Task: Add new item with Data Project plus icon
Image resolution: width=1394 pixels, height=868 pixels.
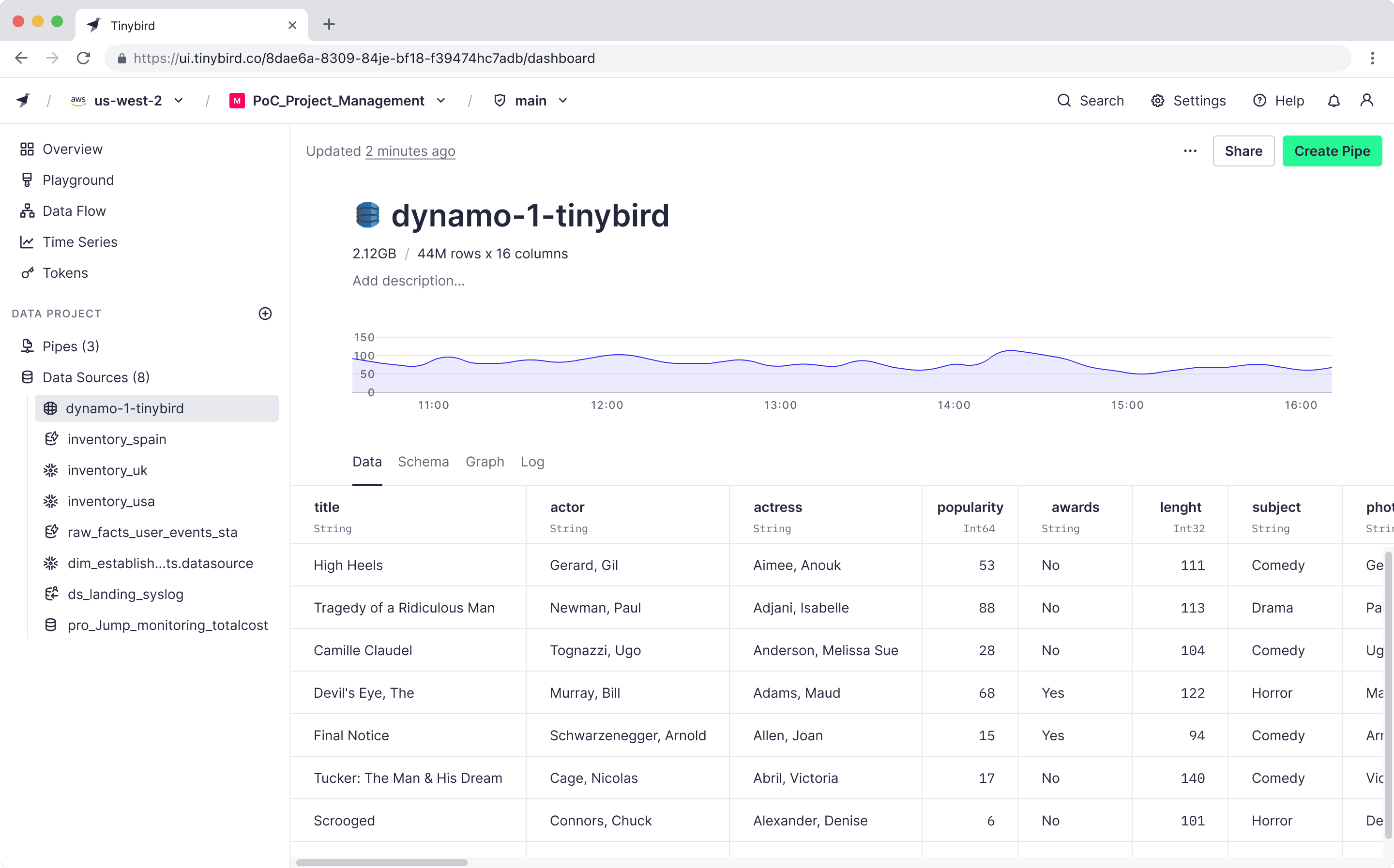Action: click(265, 314)
